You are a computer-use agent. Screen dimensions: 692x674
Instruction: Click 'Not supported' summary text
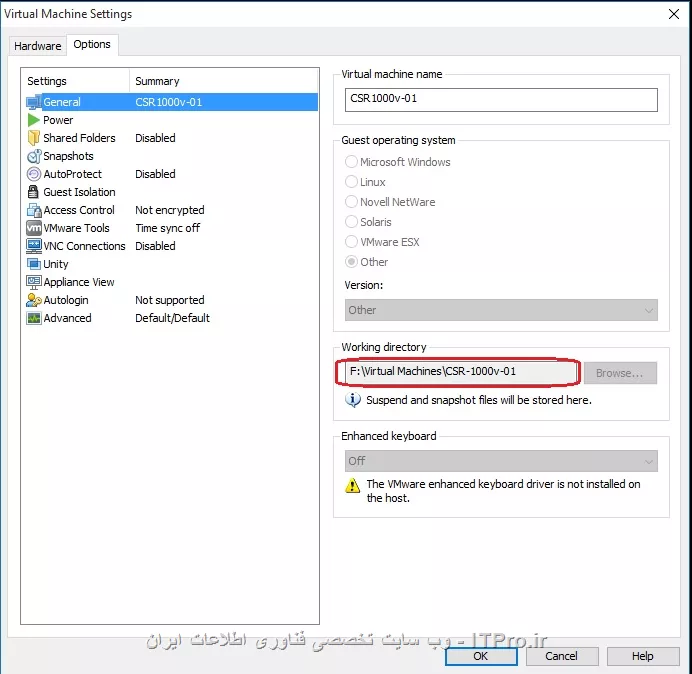[x=170, y=300]
